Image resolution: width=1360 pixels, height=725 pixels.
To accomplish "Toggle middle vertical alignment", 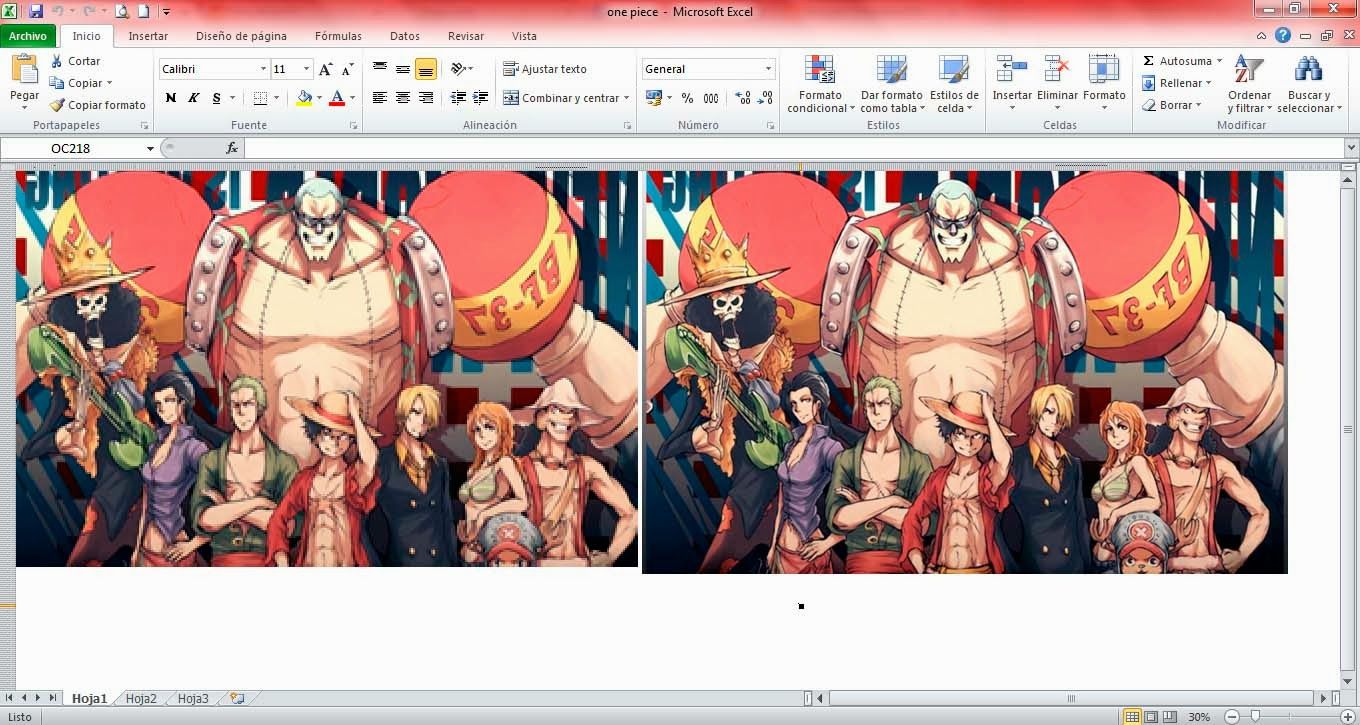I will click(x=403, y=69).
